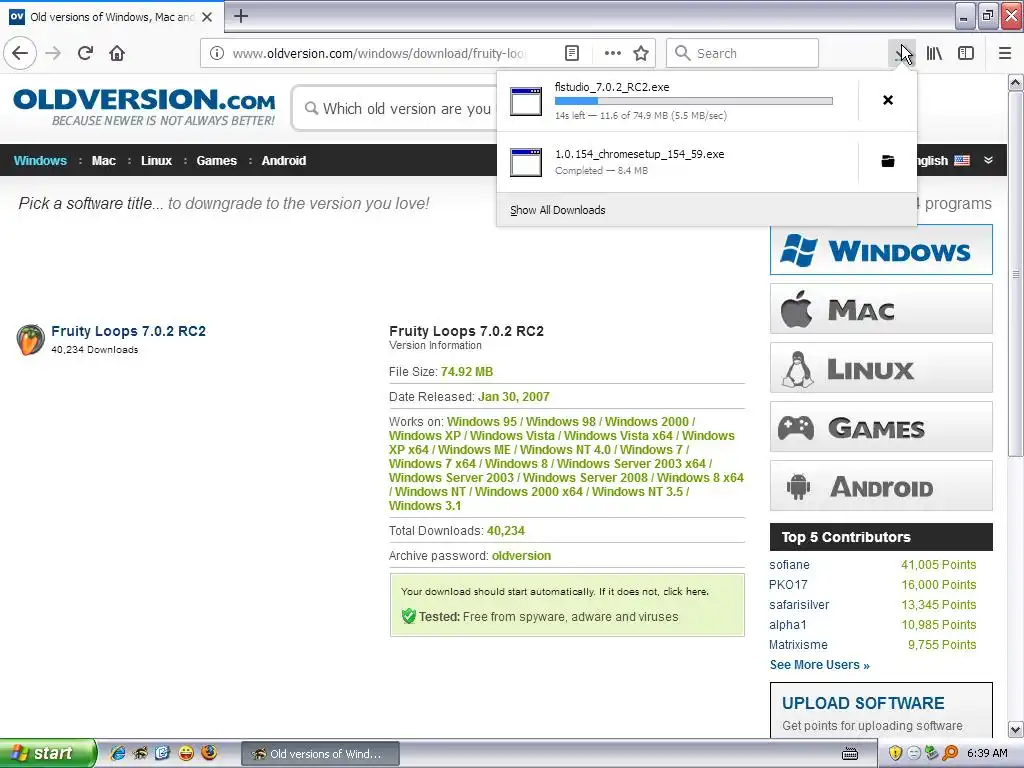Open the Fruity Loops 7.0.2 RC2 link
Image resolution: width=1024 pixels, height=768 pixels.
(129, 331)
